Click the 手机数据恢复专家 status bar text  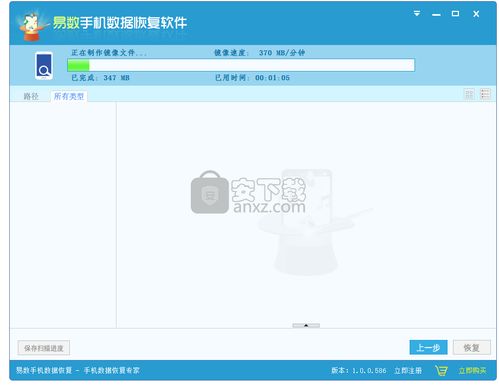[111, 370]
